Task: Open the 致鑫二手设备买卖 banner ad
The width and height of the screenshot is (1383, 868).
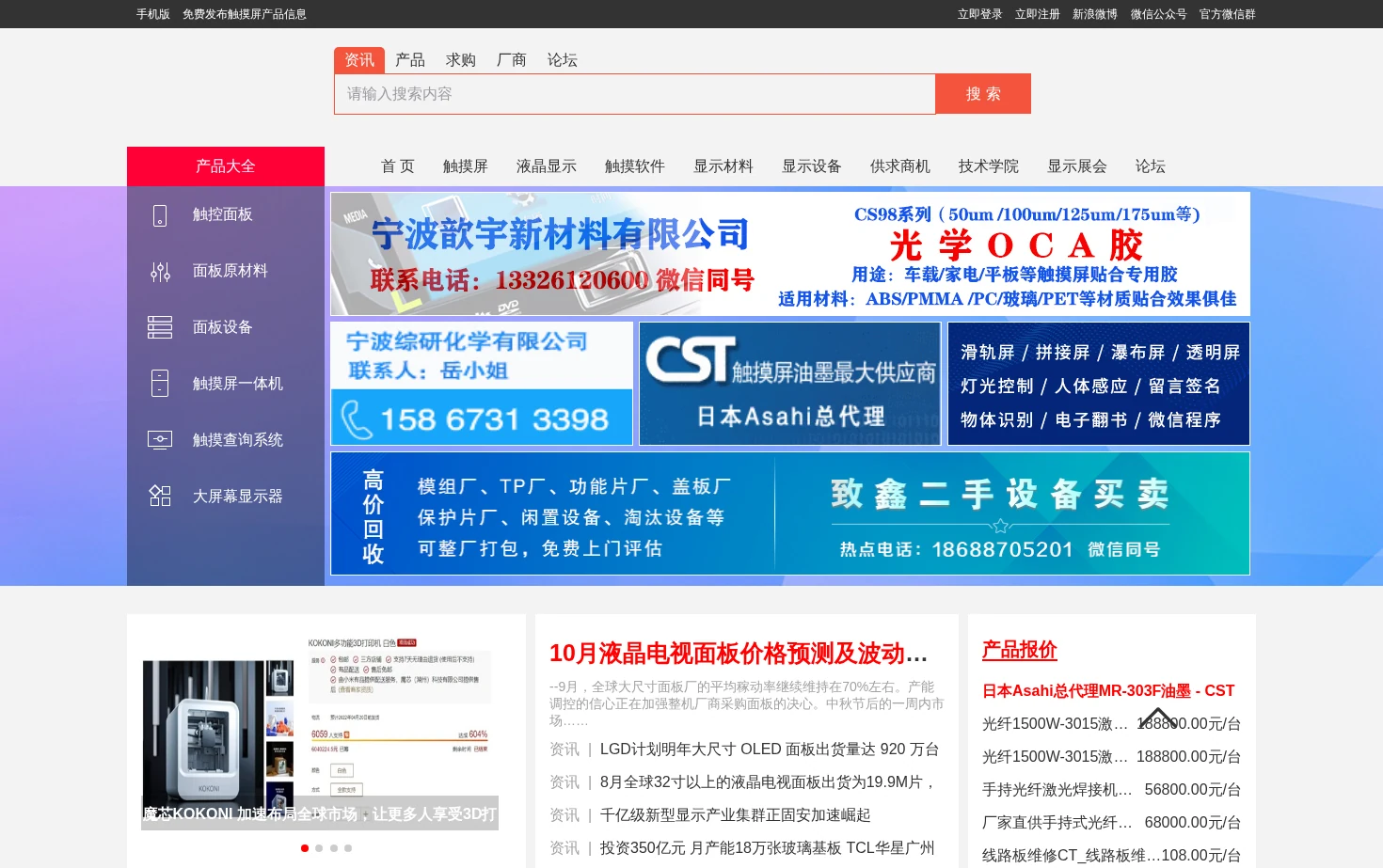Action: point(790,513)
